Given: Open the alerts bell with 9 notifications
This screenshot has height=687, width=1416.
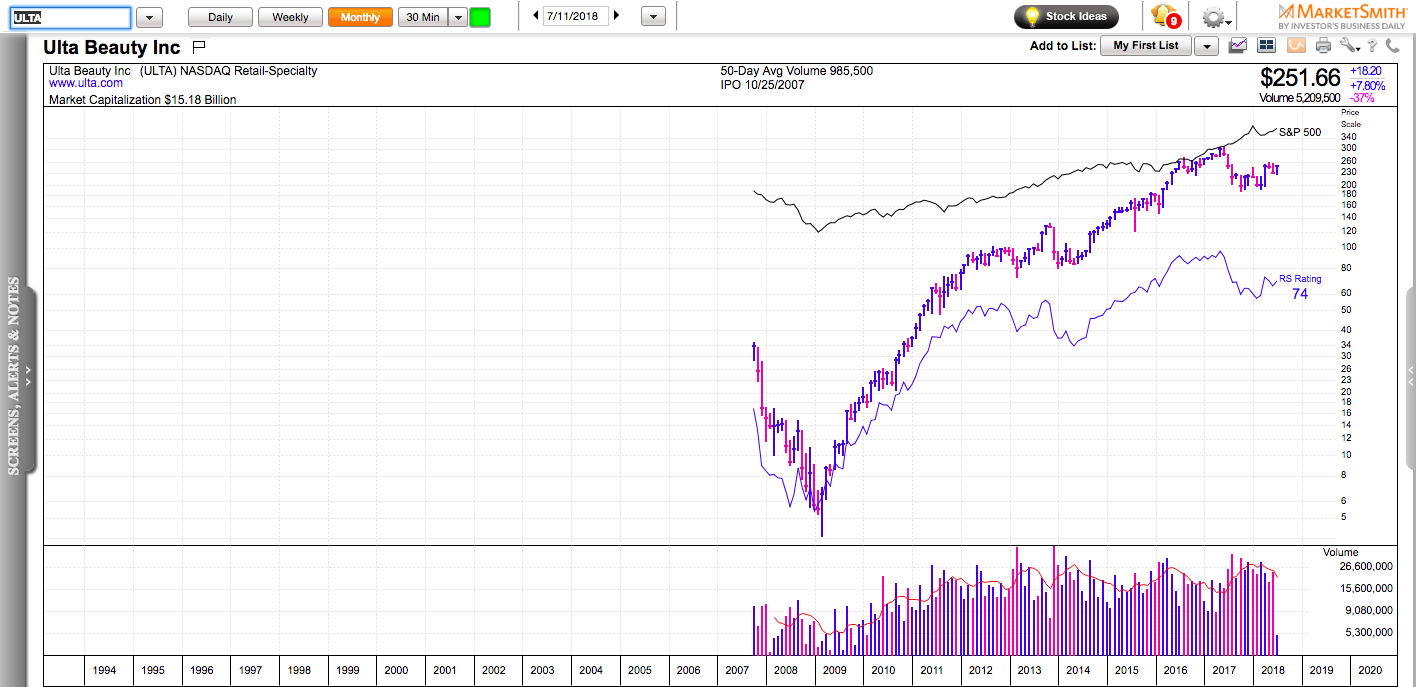Looking at the screenshot, I should 1165,17.
